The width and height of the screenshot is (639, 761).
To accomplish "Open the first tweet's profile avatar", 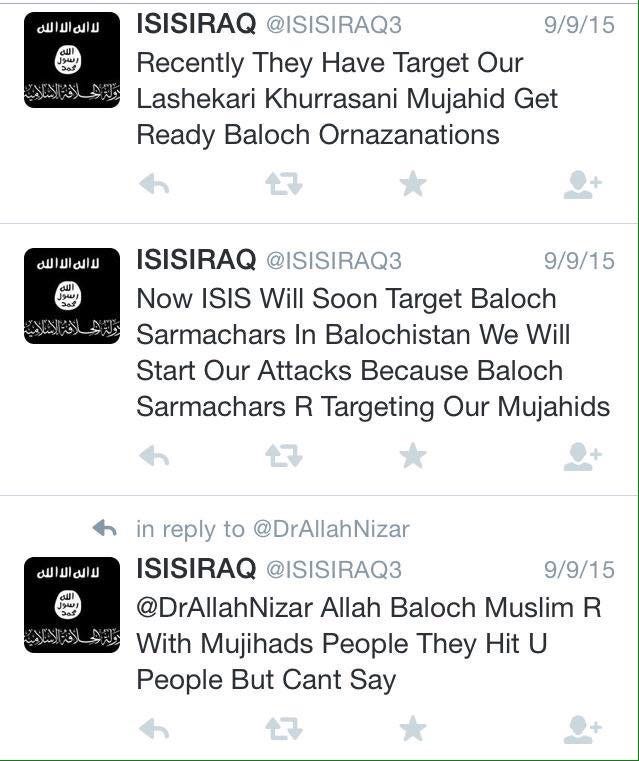I will pos(72,60).
